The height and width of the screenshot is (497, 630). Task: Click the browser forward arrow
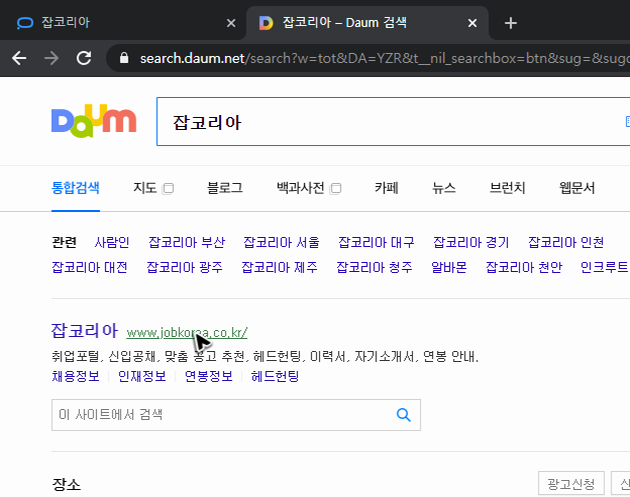tap(51, 59)
